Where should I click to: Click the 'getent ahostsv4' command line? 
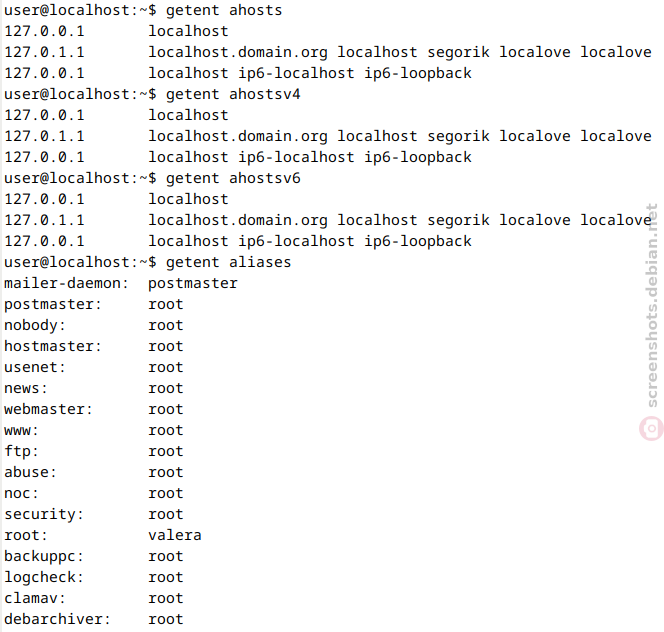pyautogui.click(x=152, y=94)
